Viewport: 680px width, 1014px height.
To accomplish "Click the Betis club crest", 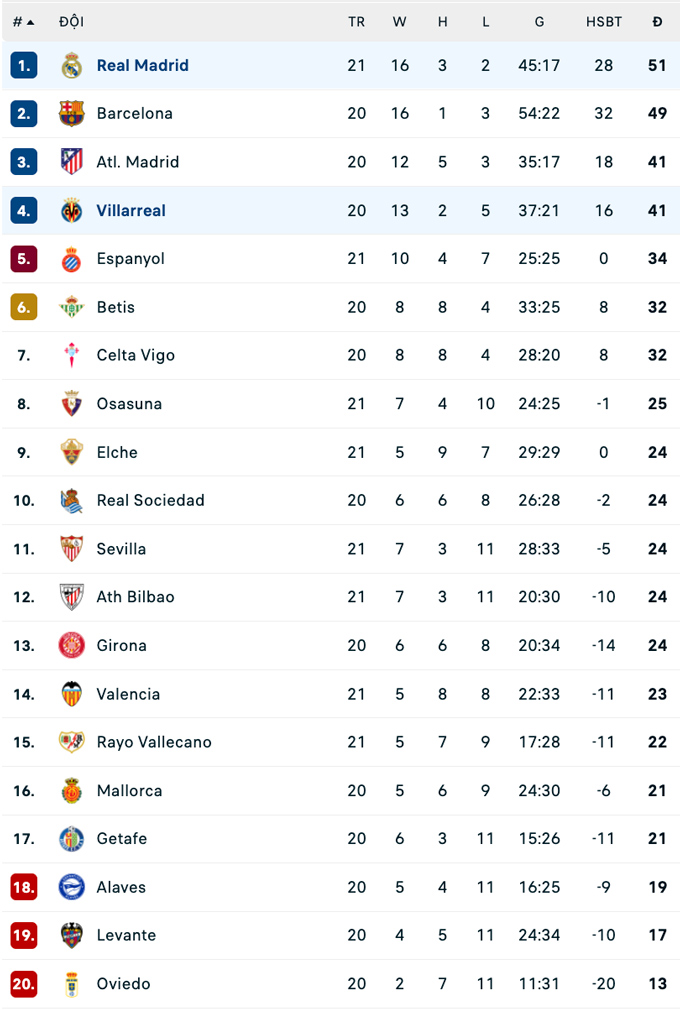I will click(71, 307).
